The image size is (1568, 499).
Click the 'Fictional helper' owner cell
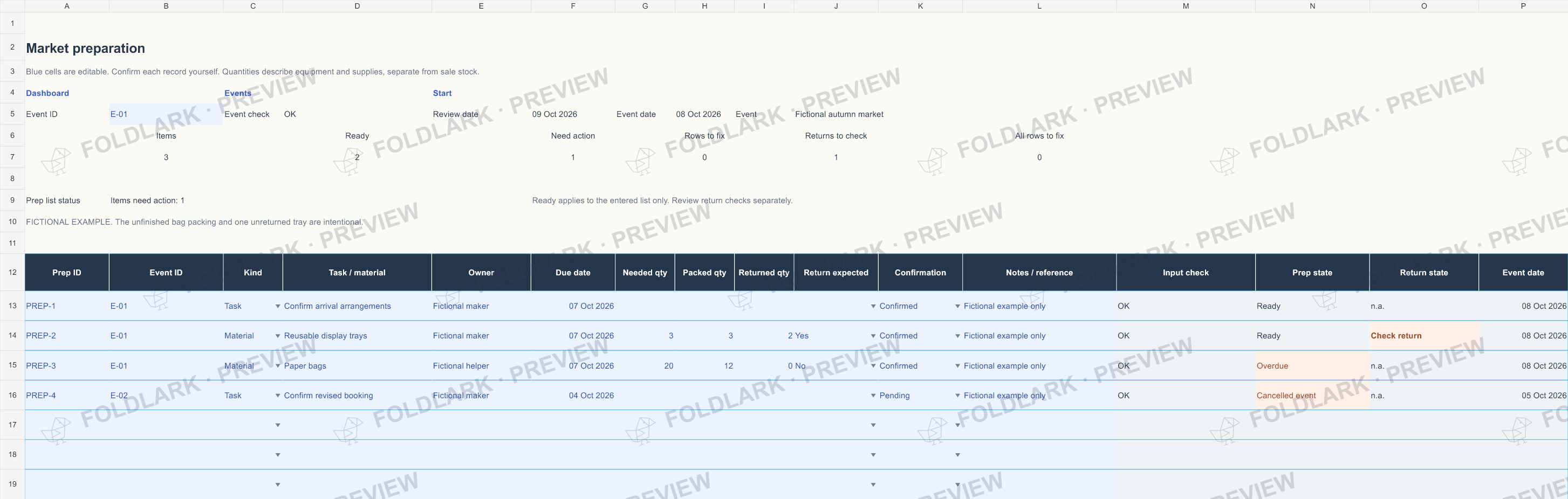(481, 366)
